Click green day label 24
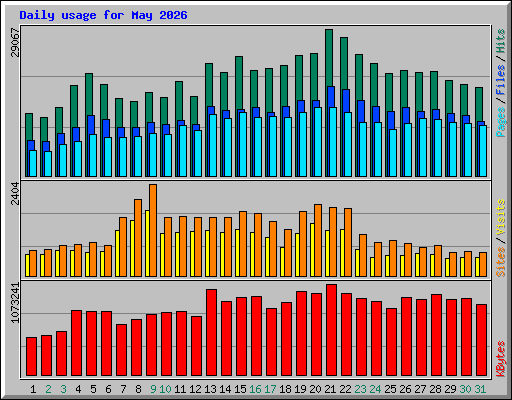This screenshot has width=512, height=400. pos(375,389)
